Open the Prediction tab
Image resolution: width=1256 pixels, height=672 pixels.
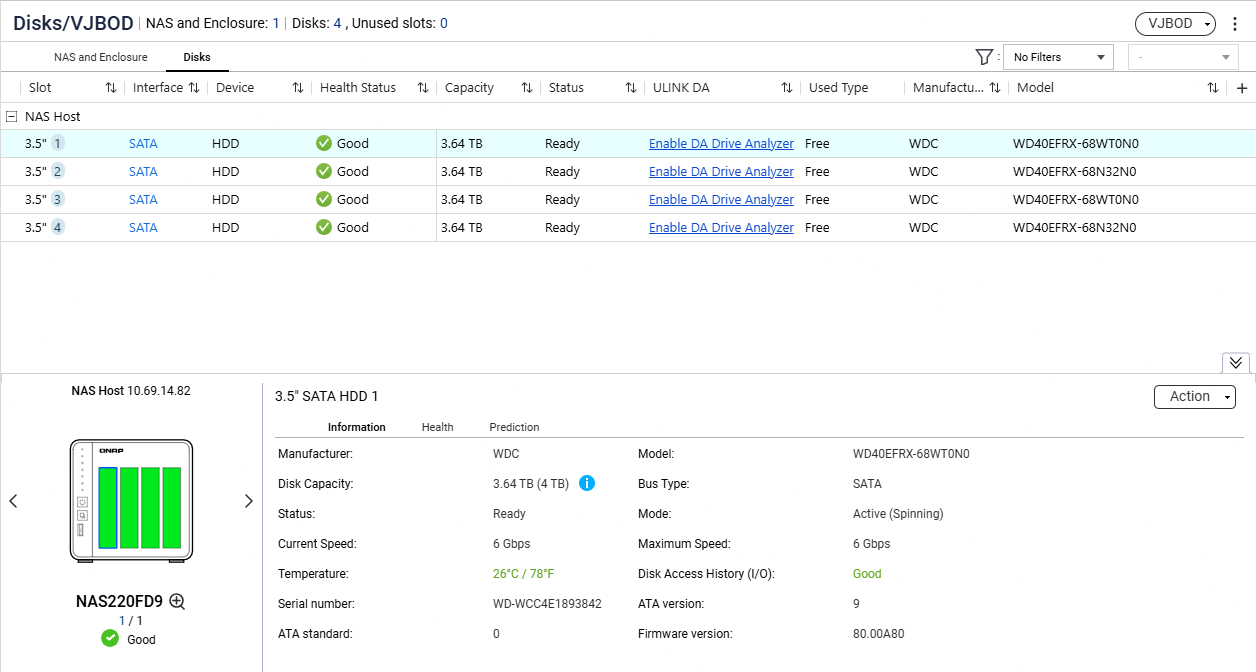coord(514,427)
